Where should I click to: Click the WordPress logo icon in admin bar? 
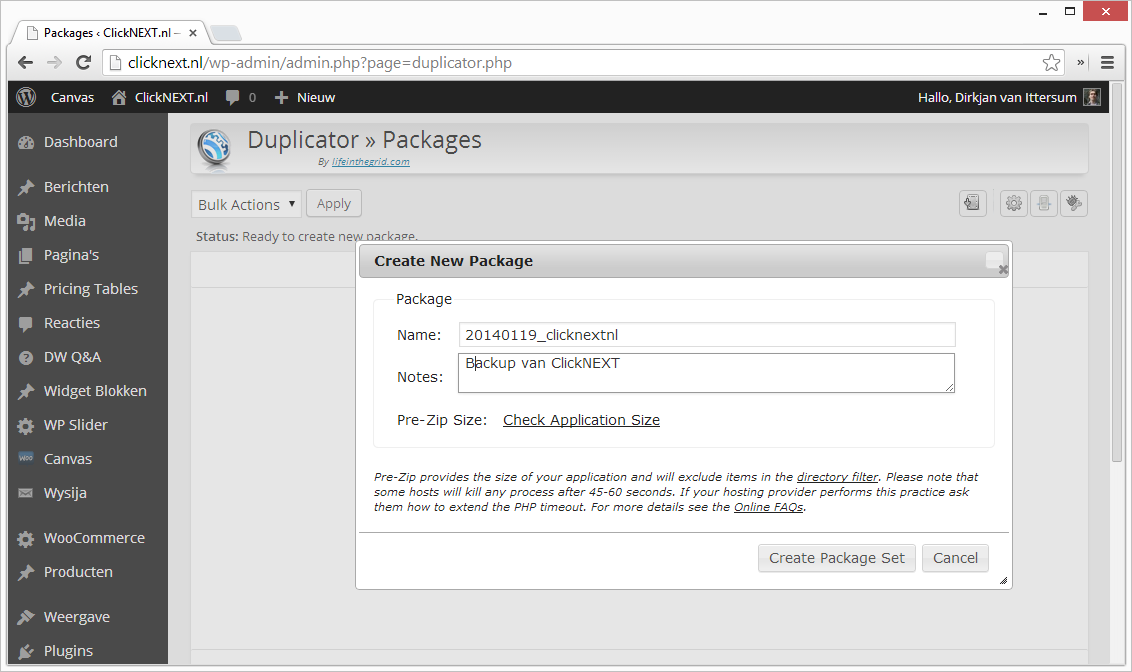pos(26,97)
